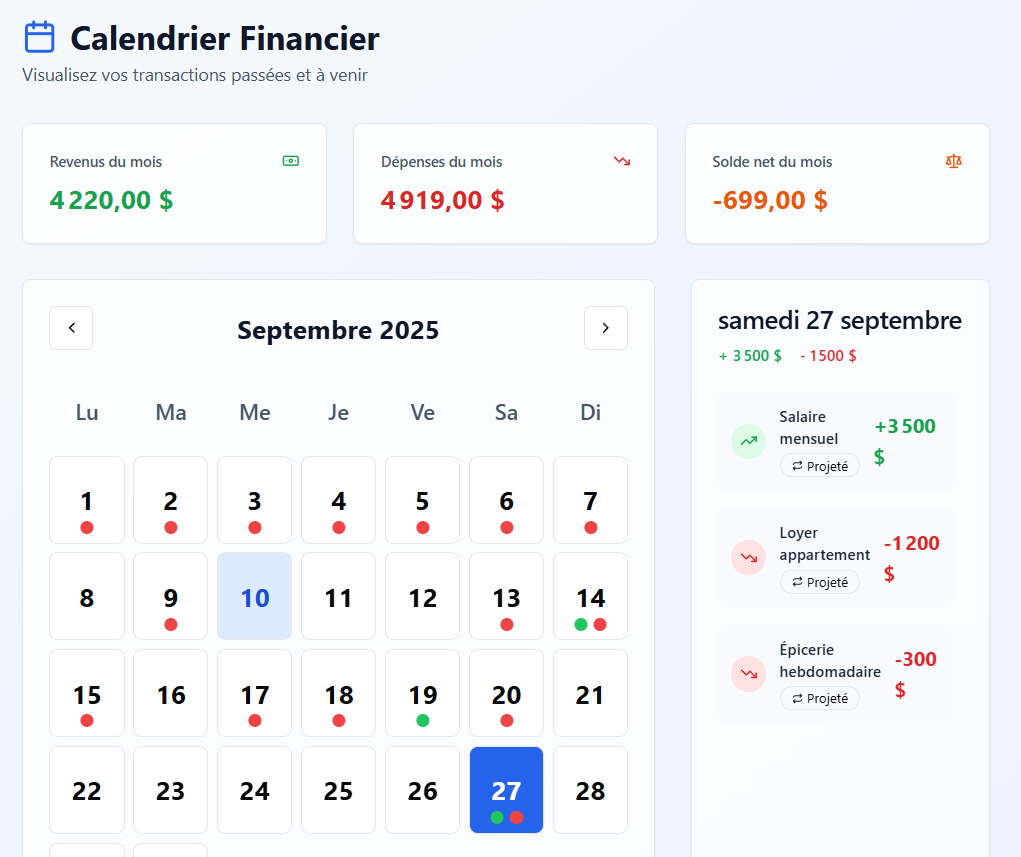Go to previous month with left chevron
Image resolution: width=1021 pixels, height=857 pixels.
click(71, 328)
